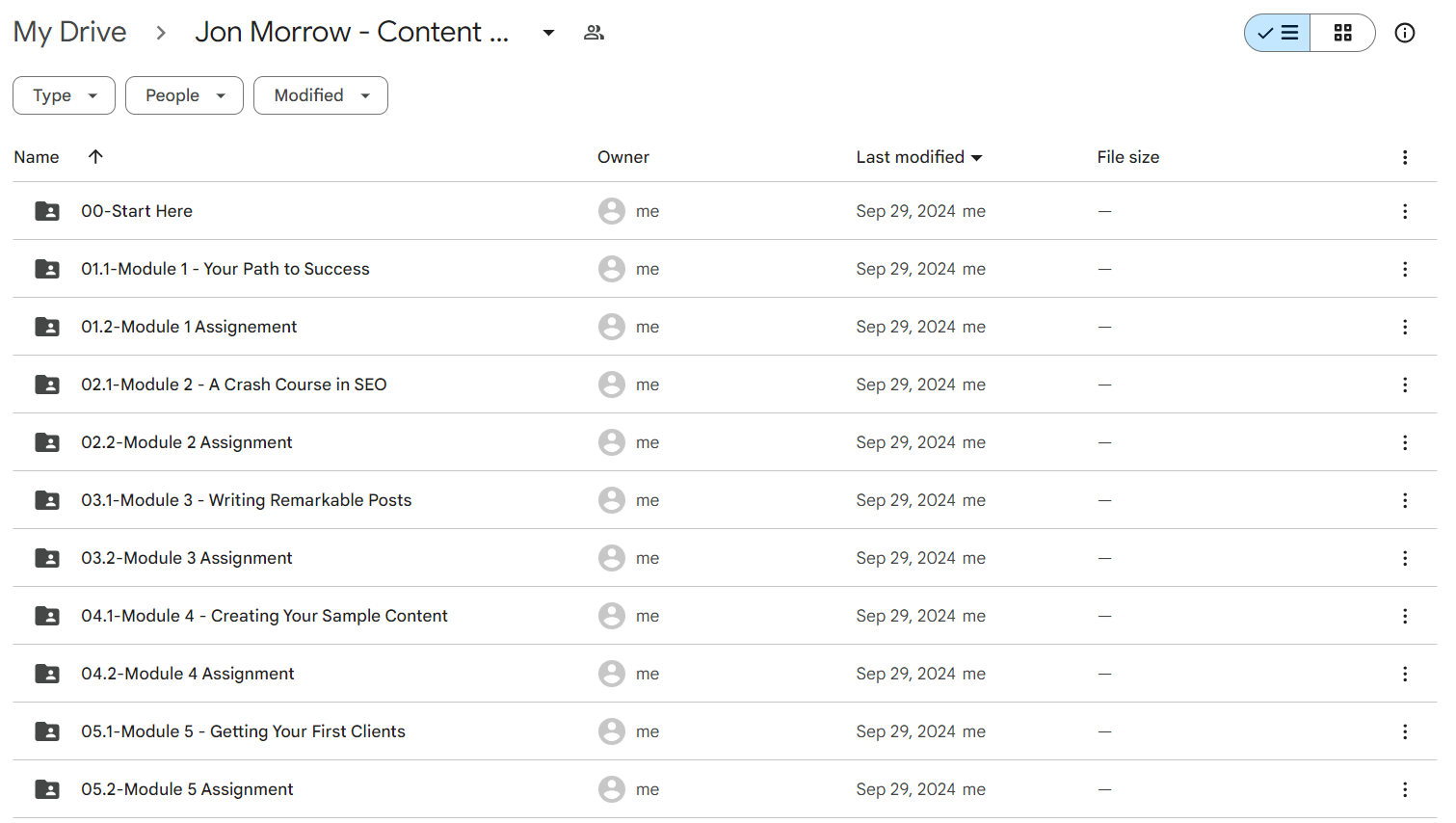Select 03.2-Module 3 Assignment folder name
The height and width of the screenshot is (823, 1456).
point(187,558)
